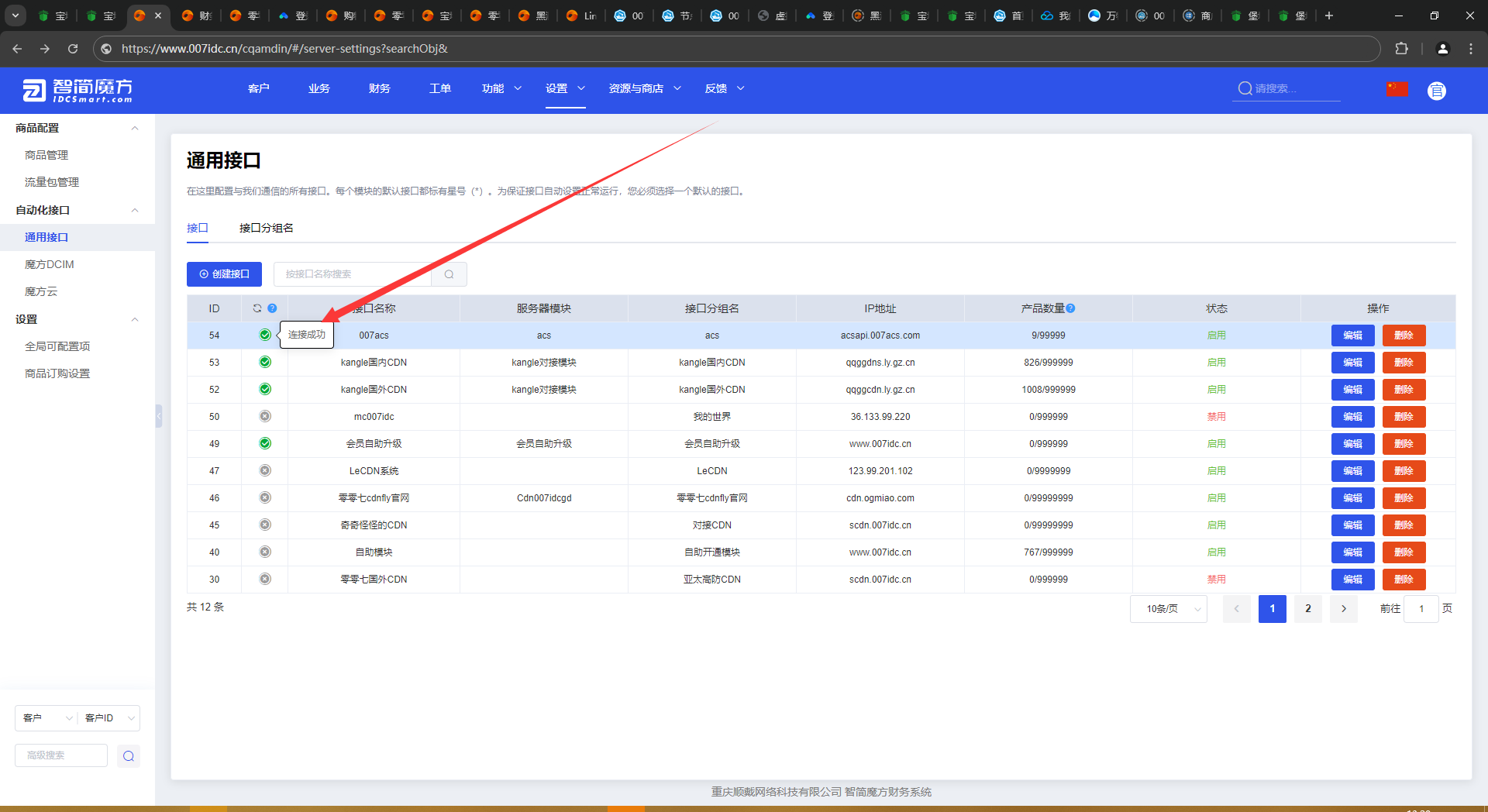Open the 财务 top menu
The height and width of the screenshot is (812, 1488).
pyautogui.click(x=380, y=88)
